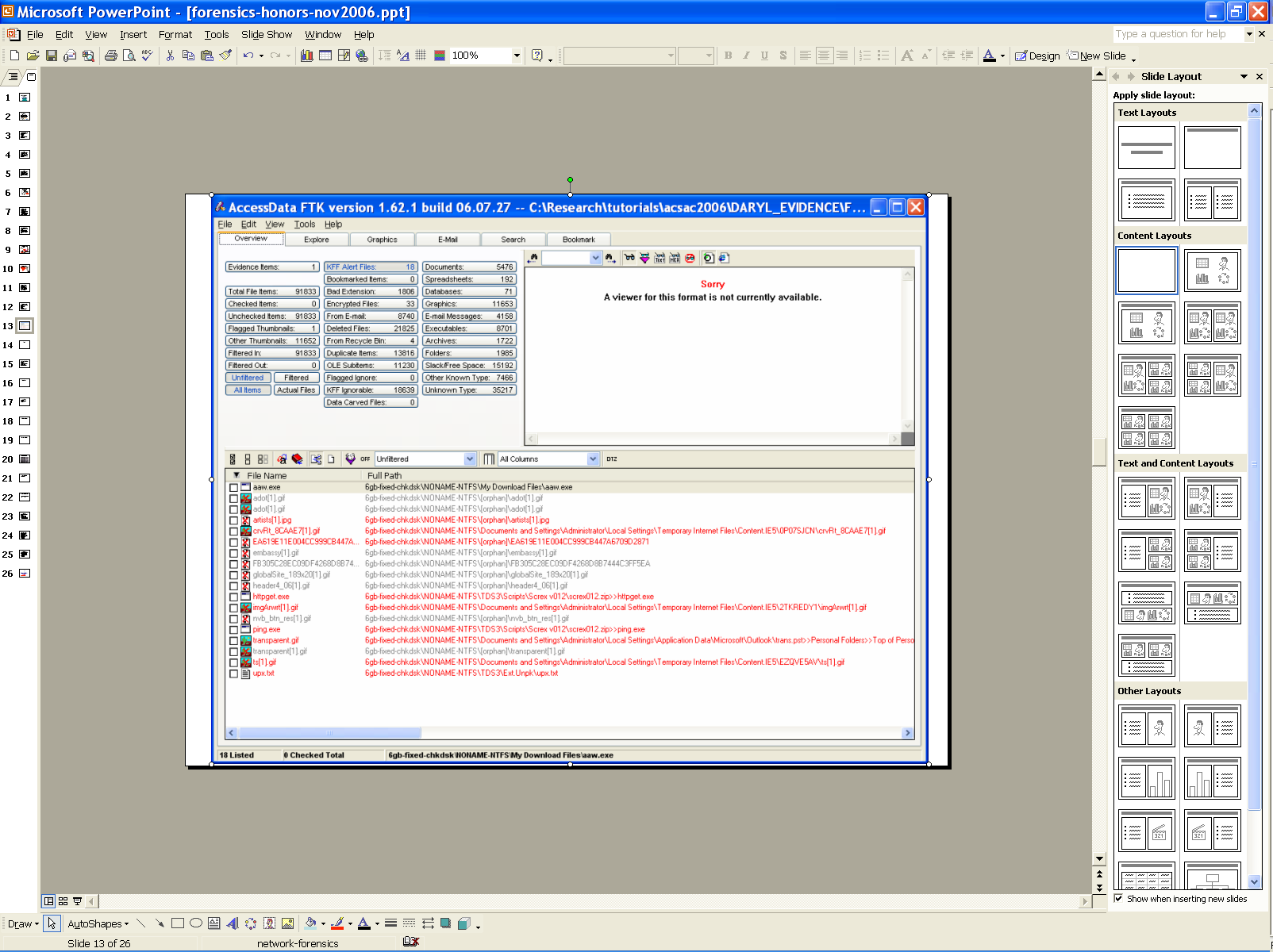This screenshot has width=1273, height=952.
Task: Insert a chart
Action: click(x=307, y=56)
